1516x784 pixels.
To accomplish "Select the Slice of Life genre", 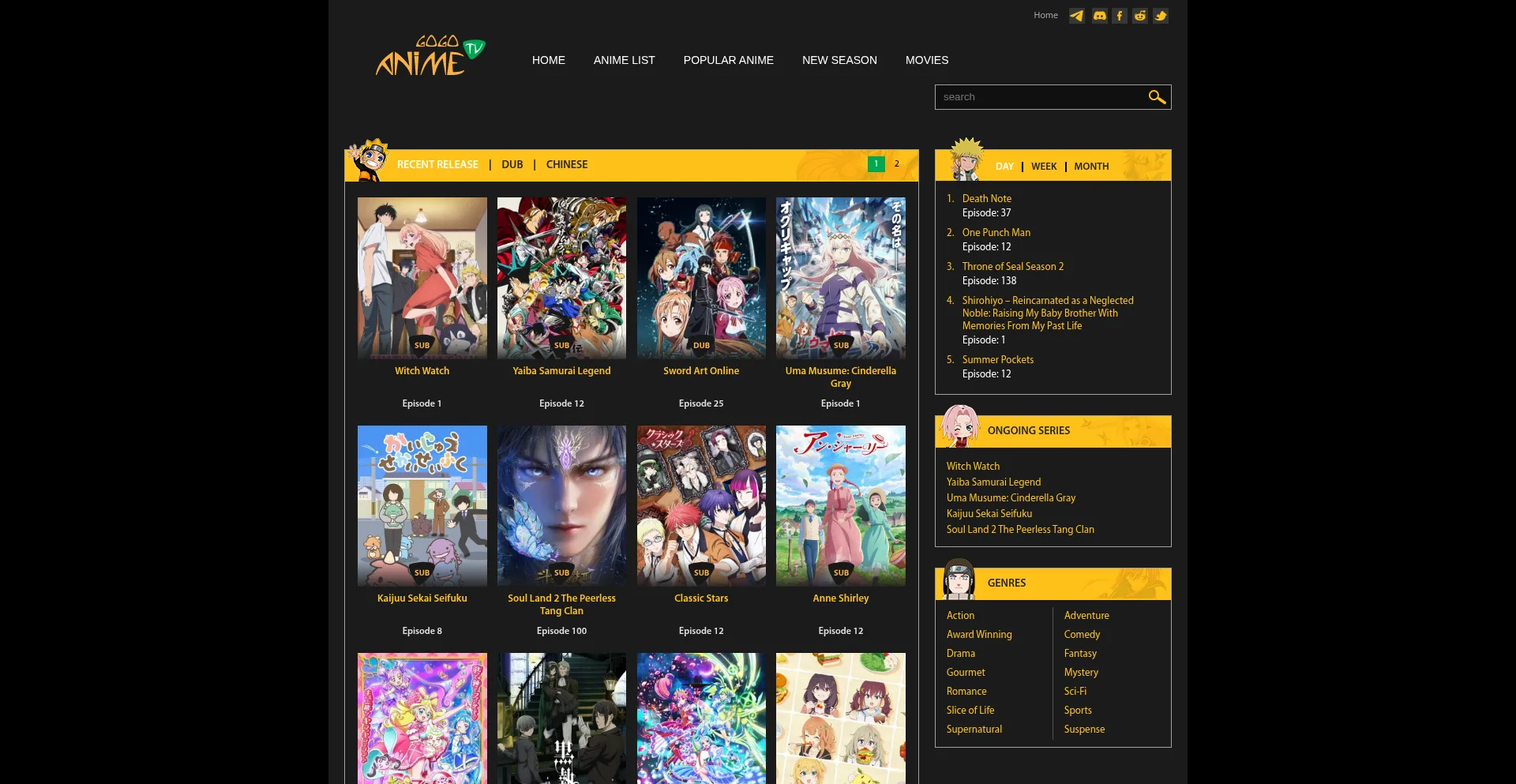I will click(x=970, y=711).
